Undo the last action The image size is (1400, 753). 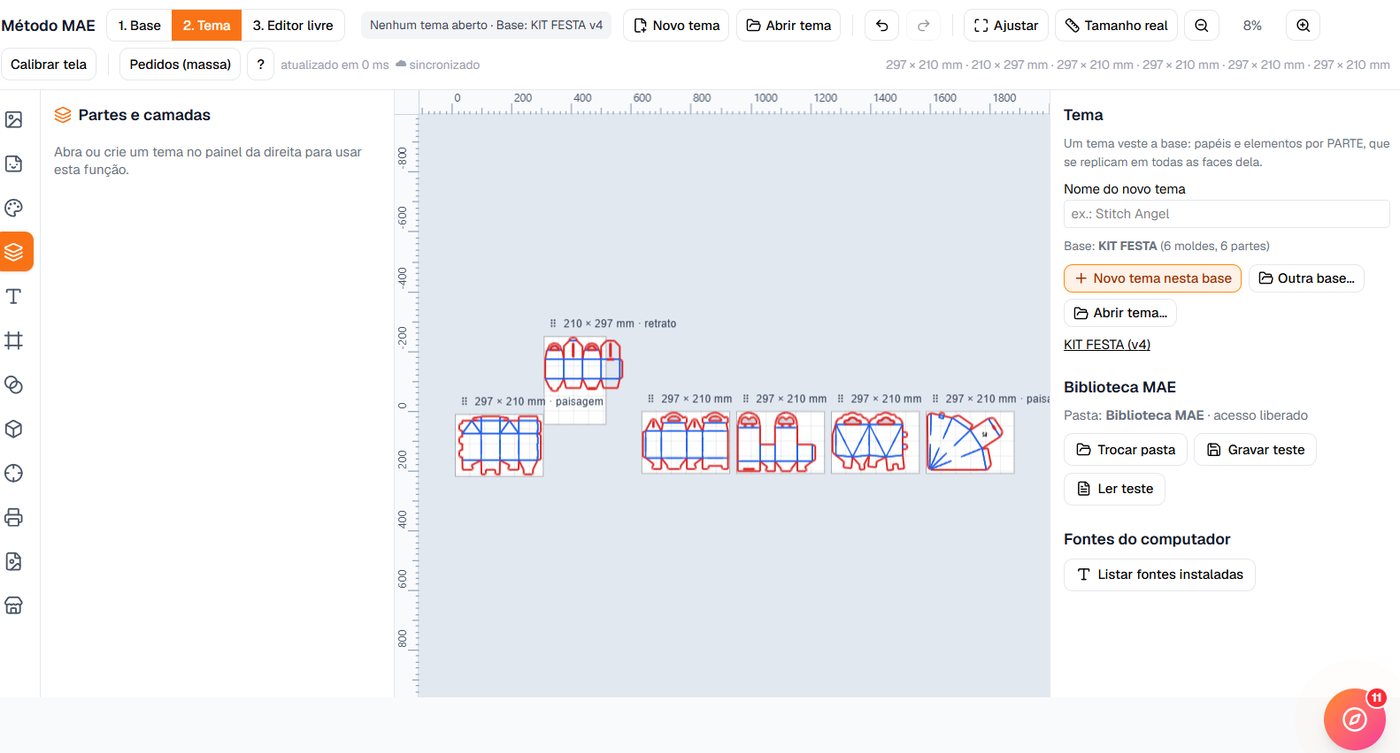click(x=881, y=25)
